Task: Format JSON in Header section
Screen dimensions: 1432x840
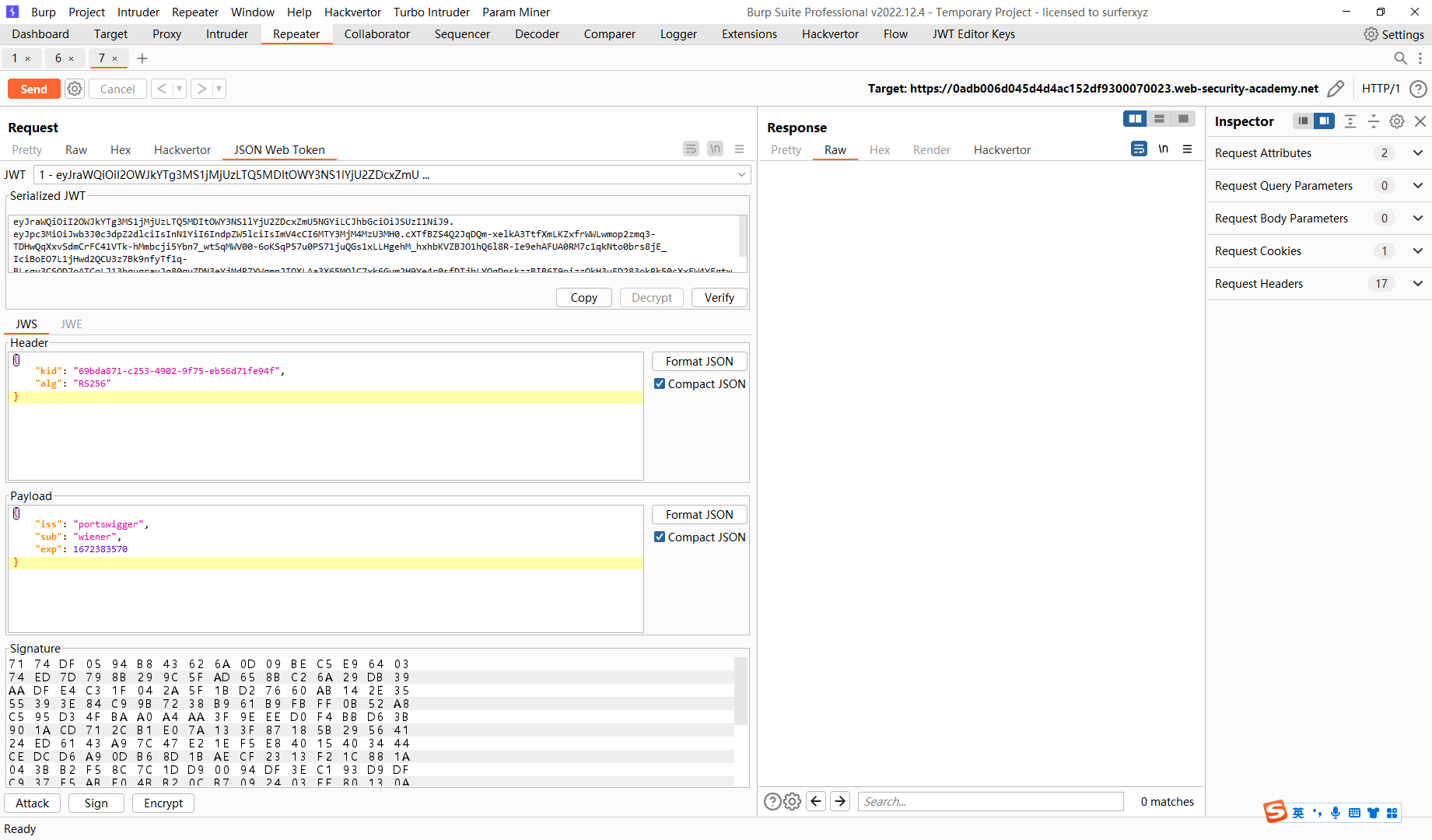Action: pyautogui.click(x=699, y=362)
